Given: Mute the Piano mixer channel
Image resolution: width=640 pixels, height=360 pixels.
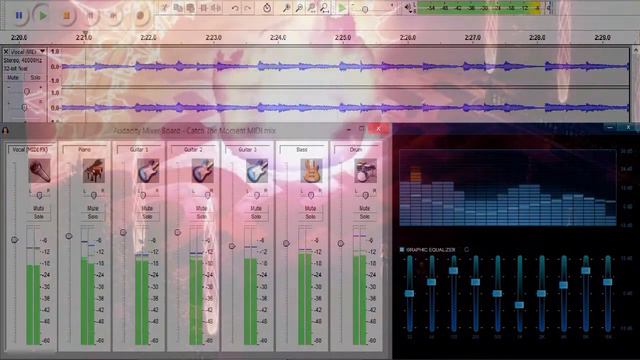Looking at the screenshot, I should point(93,208).
